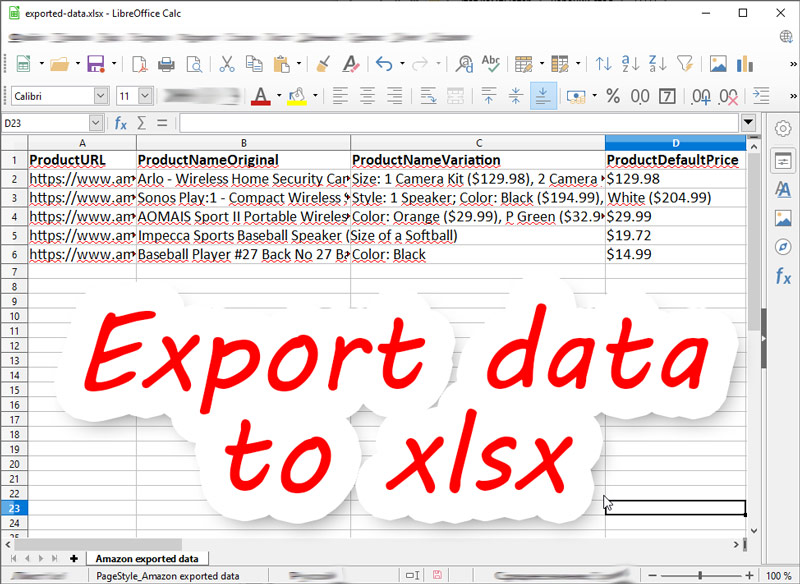Toggle Print Preview icon
The image size is (800, 584).
click(194, 64)
